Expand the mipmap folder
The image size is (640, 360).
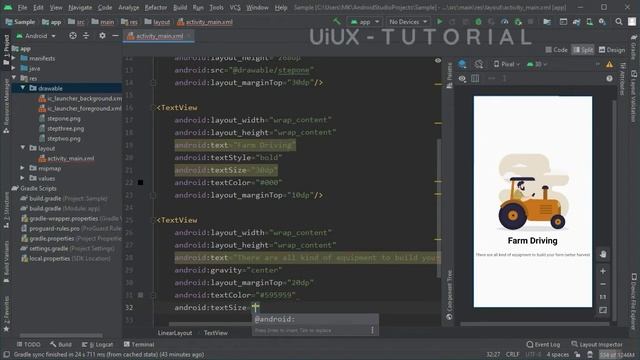click(23, 168)
